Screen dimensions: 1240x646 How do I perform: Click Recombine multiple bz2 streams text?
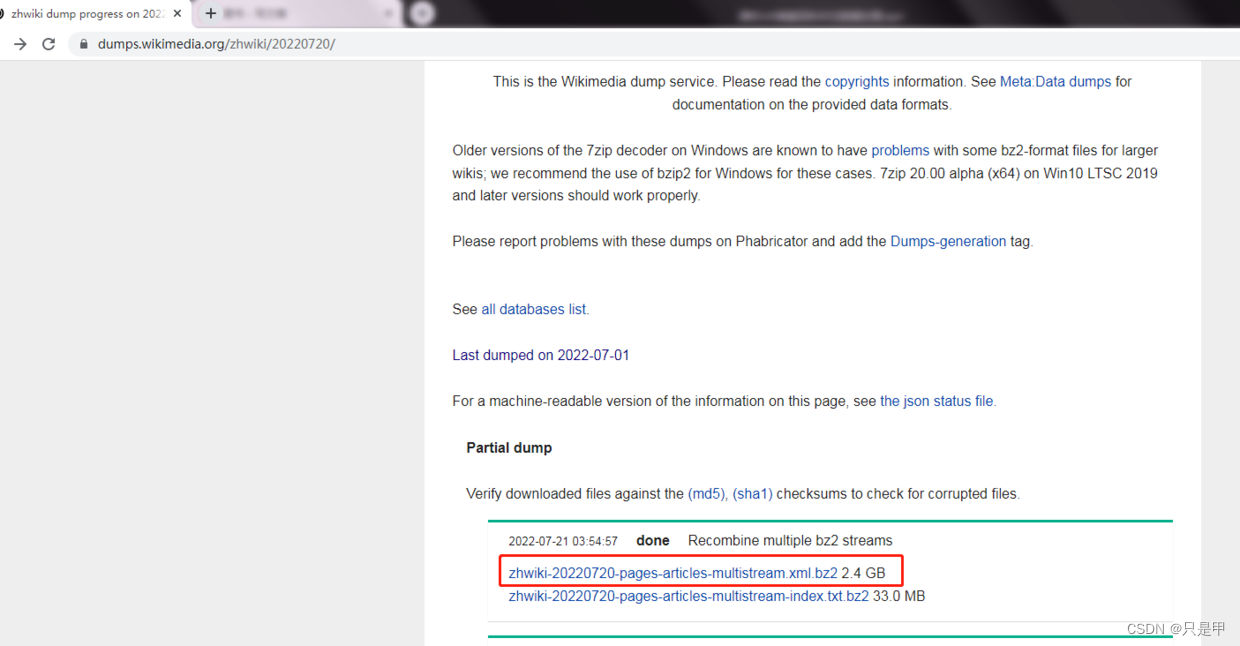(x=790, y=541)
